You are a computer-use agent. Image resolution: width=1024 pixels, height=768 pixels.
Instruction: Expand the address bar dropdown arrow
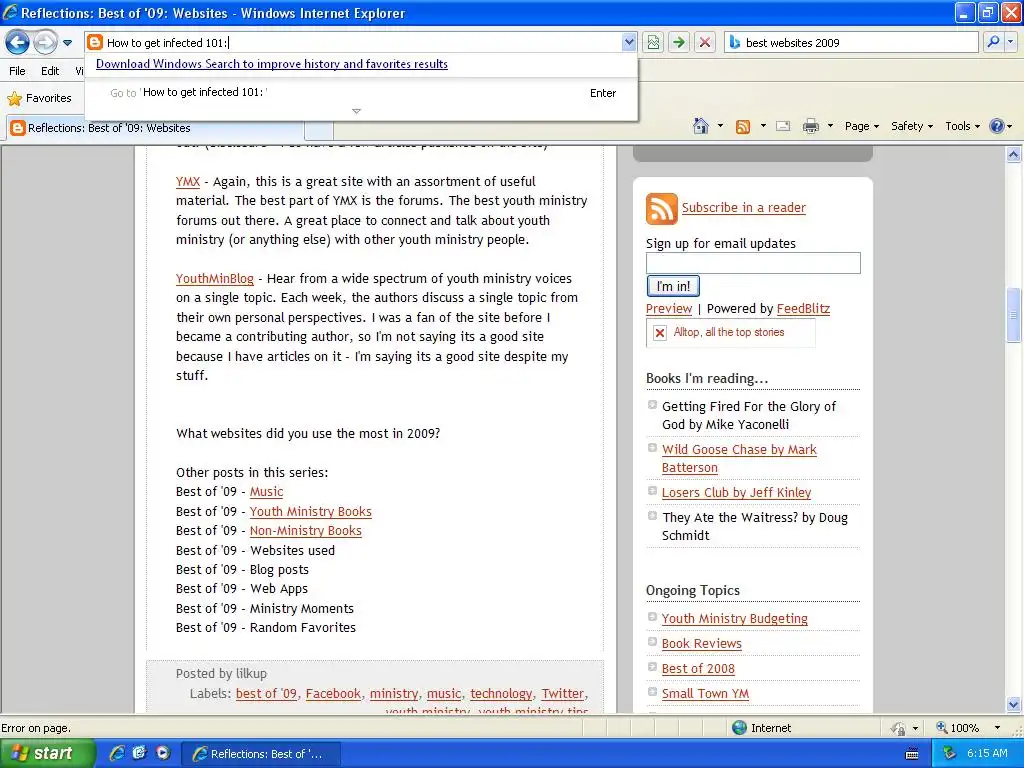coord(628,42)
